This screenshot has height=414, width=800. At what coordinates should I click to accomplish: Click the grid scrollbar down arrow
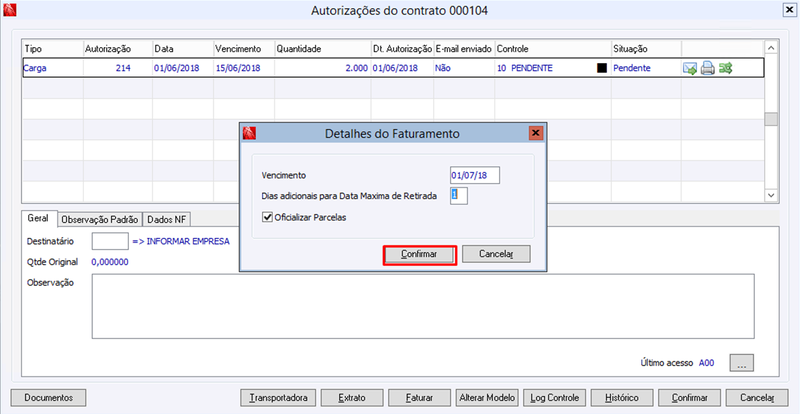[771, 195]
